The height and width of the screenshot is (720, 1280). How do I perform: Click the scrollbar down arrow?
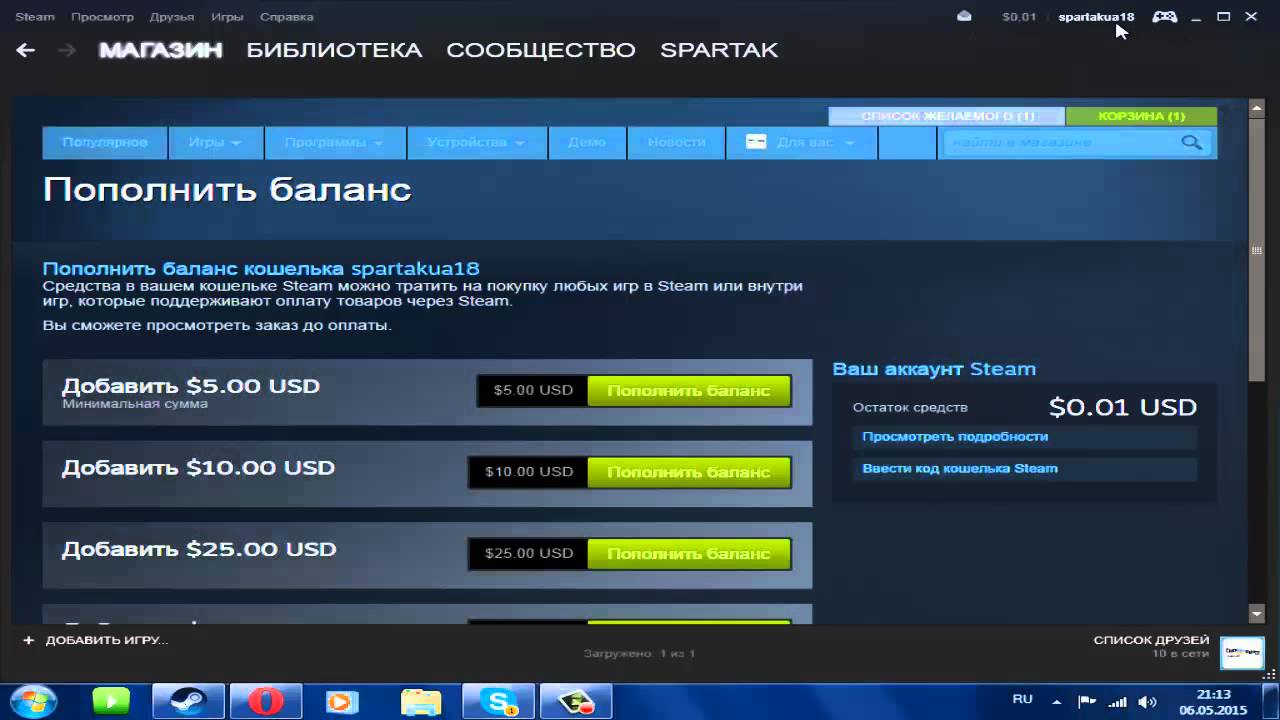(1257, 613)
